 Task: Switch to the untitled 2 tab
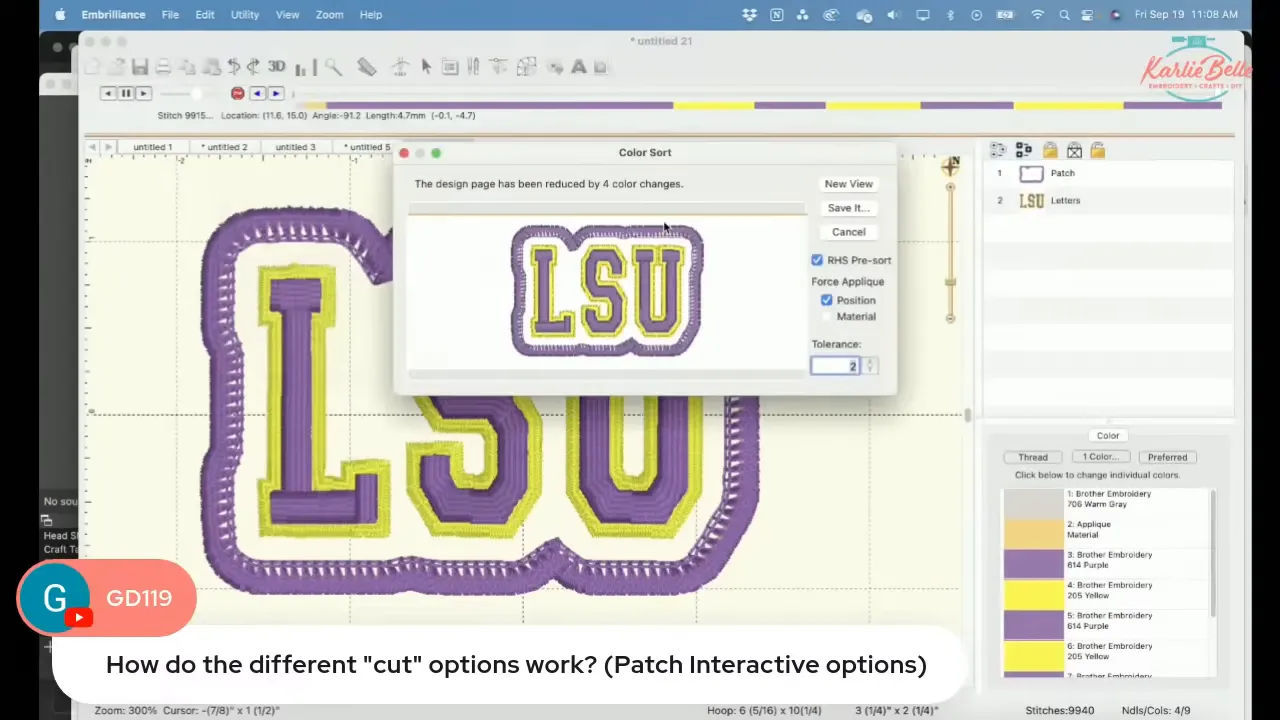[x=225, y=147]
